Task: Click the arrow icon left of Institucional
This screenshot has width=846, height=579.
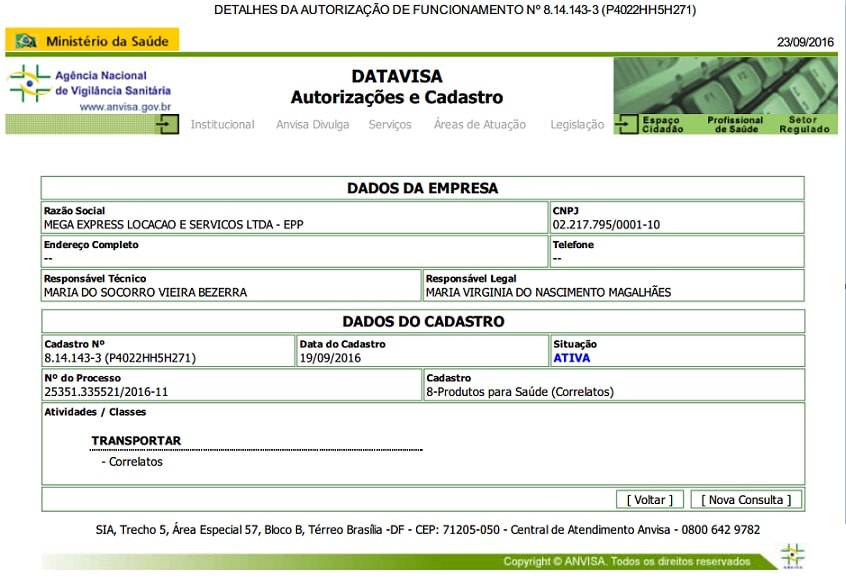Action: pyautogui.click(x=170, y=124)
